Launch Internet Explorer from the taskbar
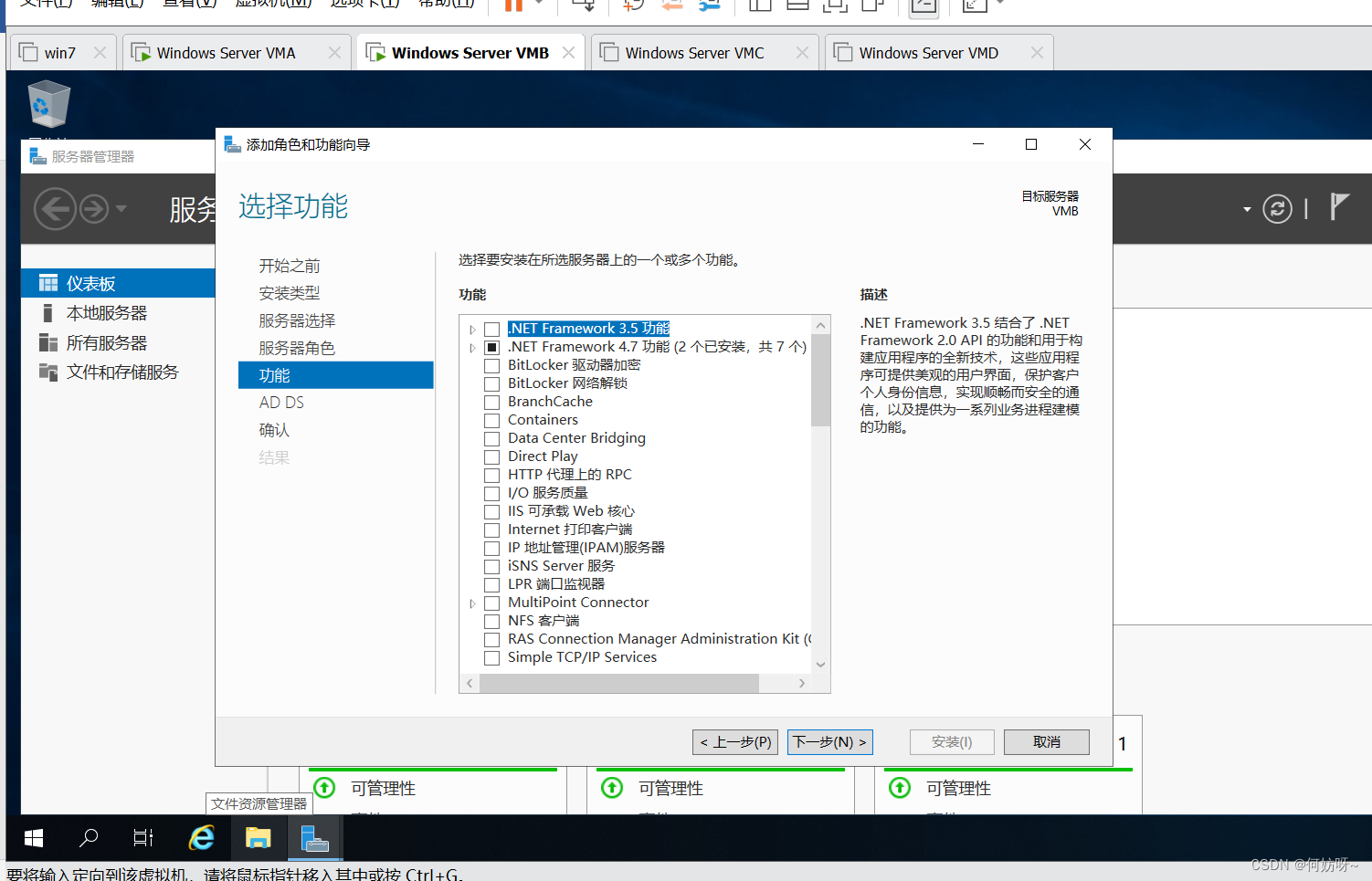The width and height of the screenshot is (1372, 881). (201, 837)
